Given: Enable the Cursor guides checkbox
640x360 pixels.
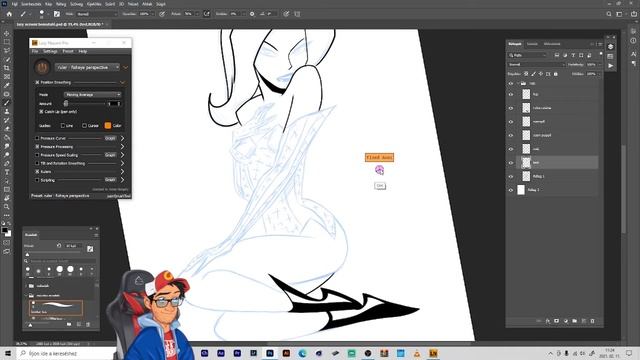Looking at the screenshot, I should pyautogui.click(x=84, y=126).
